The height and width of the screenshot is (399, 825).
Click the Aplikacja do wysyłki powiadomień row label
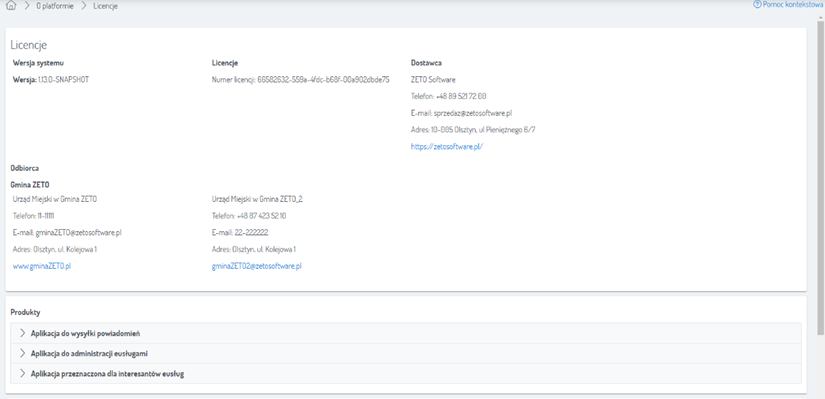(x=85, y=333)
